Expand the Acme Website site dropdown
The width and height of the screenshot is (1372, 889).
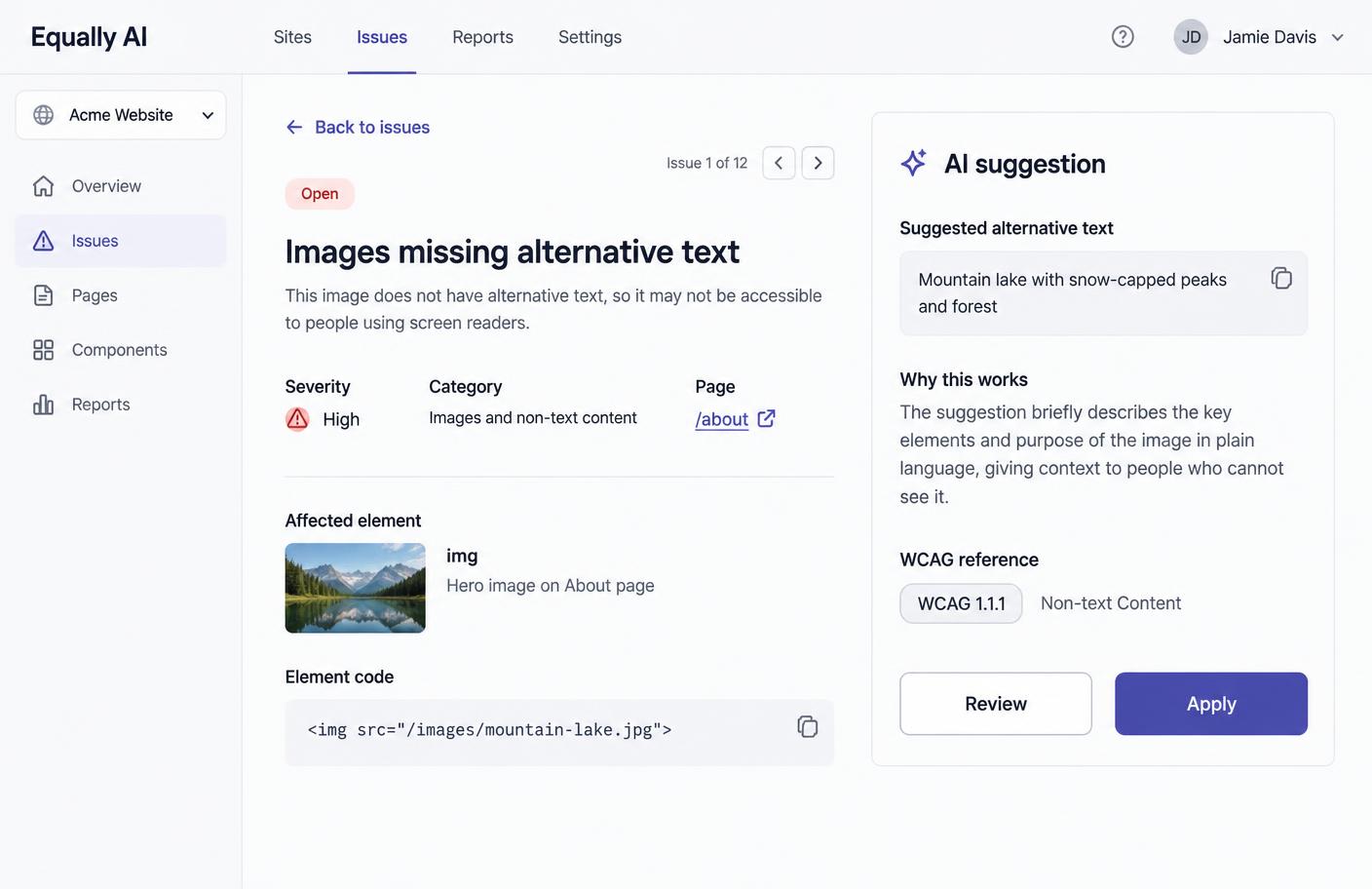(x=121, y=115)
